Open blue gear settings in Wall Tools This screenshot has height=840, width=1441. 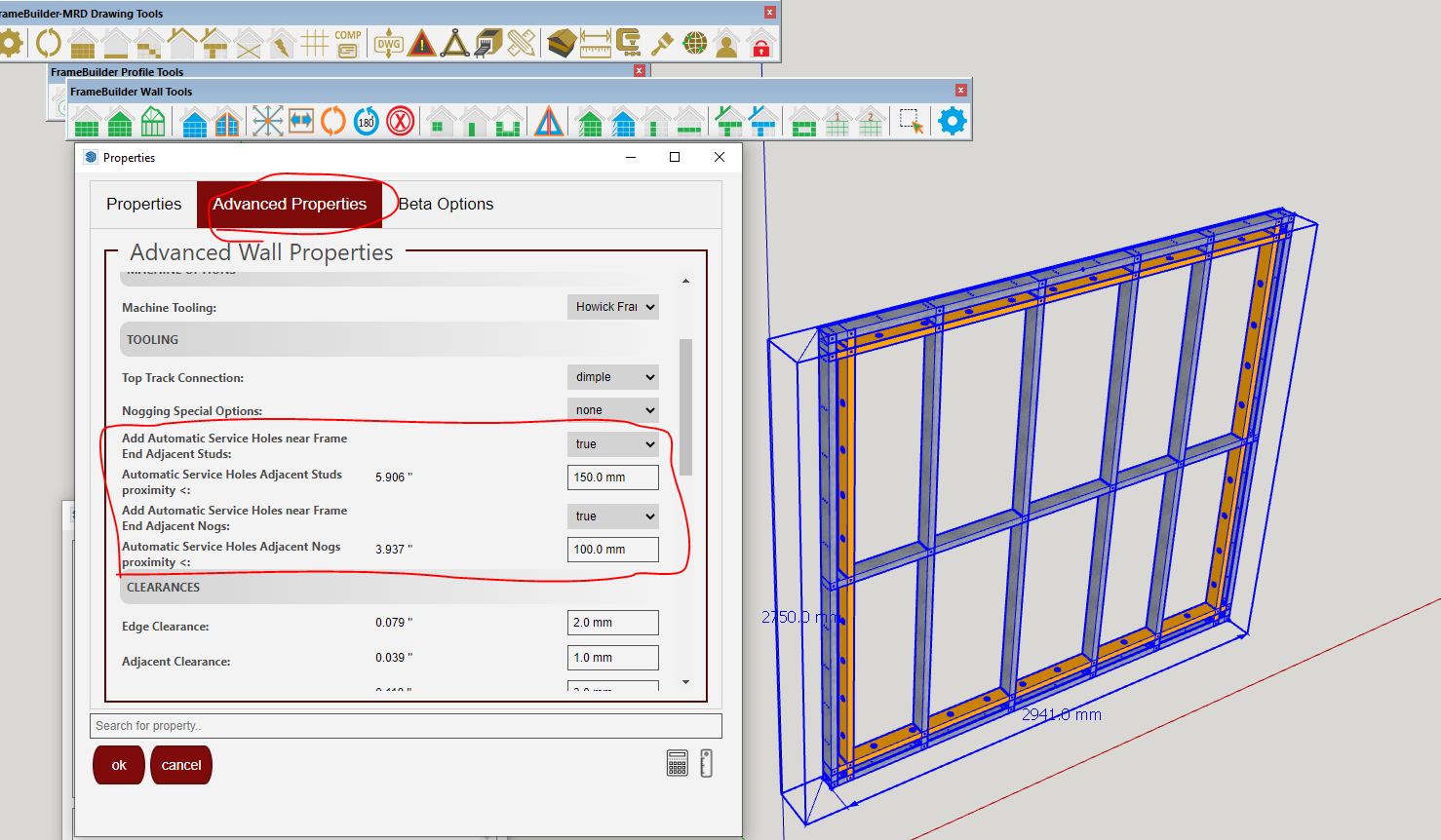tap(952, 121)
